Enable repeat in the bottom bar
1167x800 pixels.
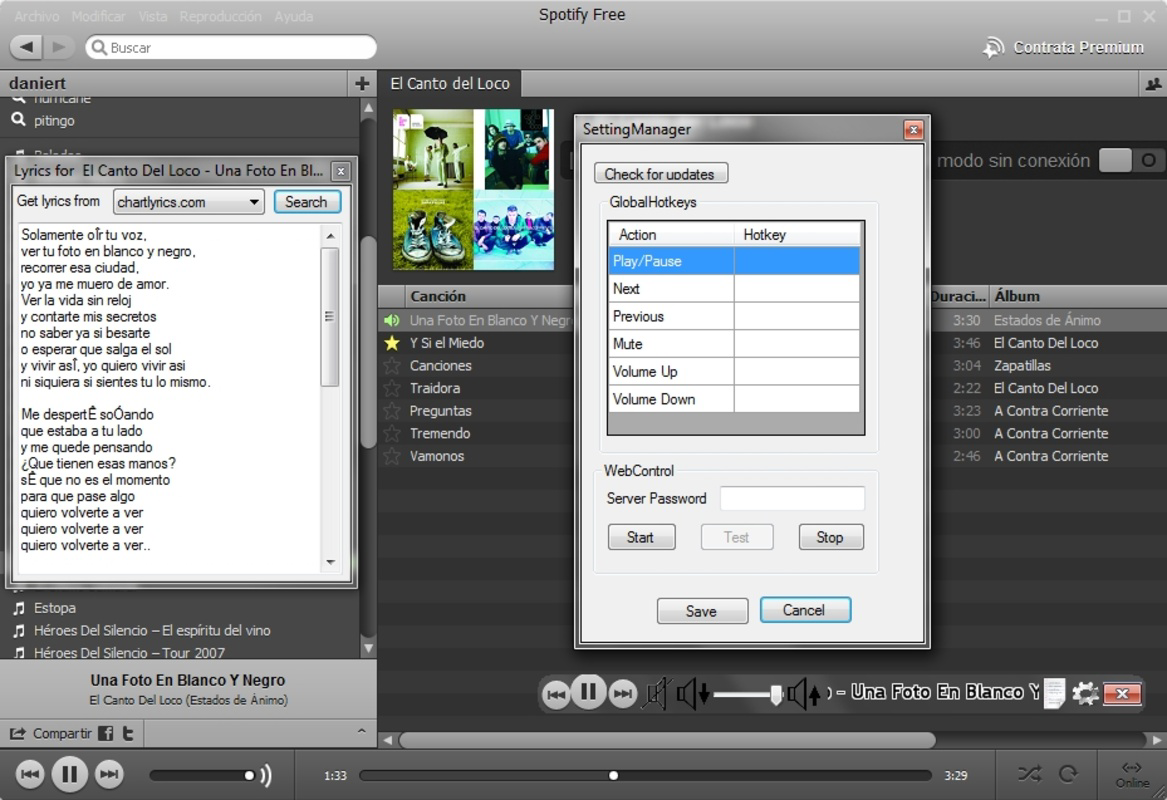click(1068, 774)
